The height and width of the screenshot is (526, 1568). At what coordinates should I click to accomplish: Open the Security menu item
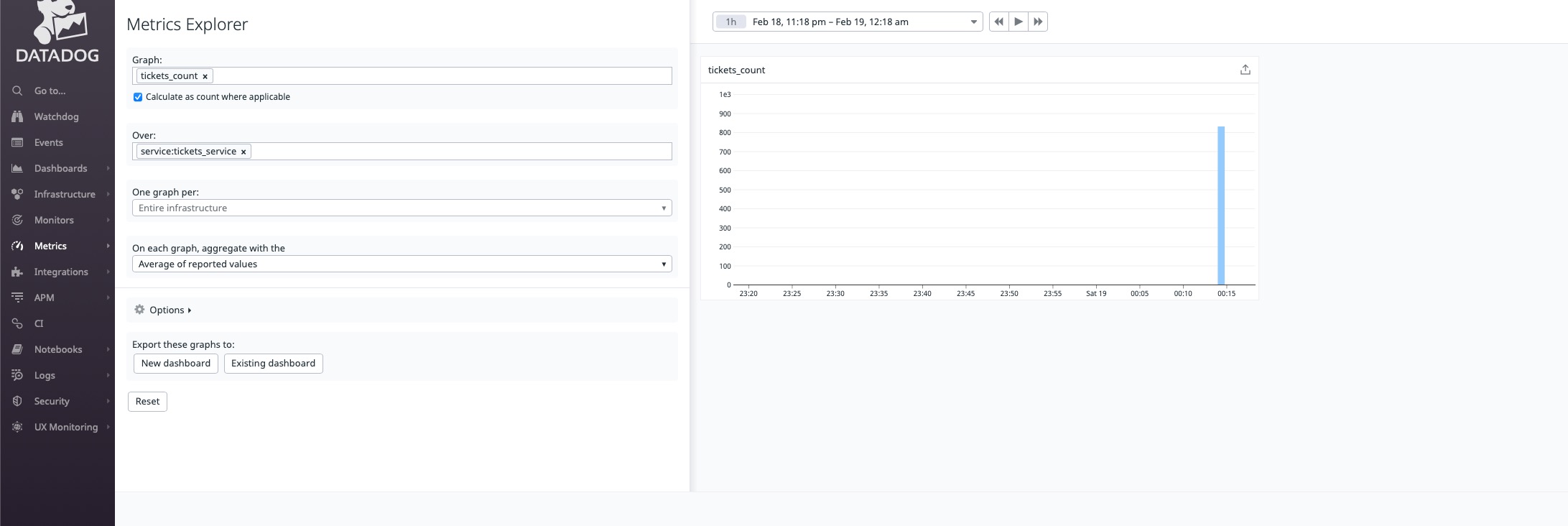[52, 401]
